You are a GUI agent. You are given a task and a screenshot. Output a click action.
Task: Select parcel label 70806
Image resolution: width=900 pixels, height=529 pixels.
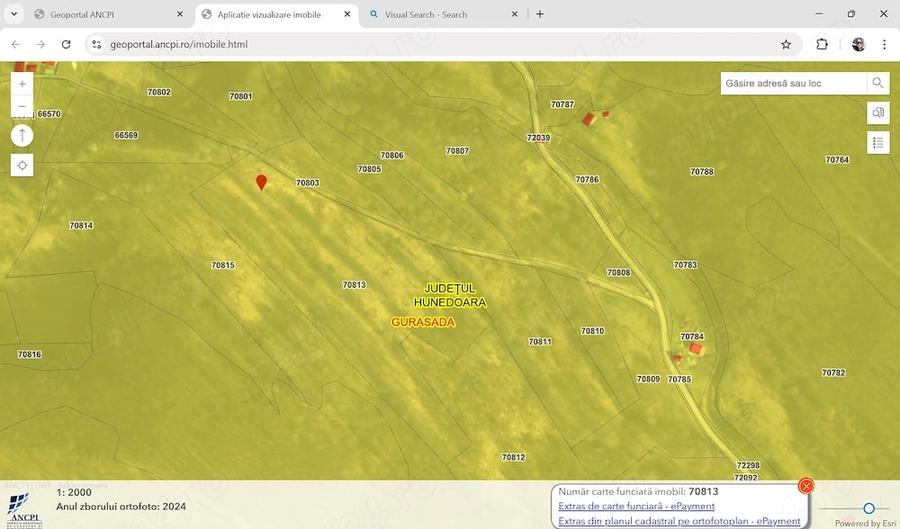point(392,155)
